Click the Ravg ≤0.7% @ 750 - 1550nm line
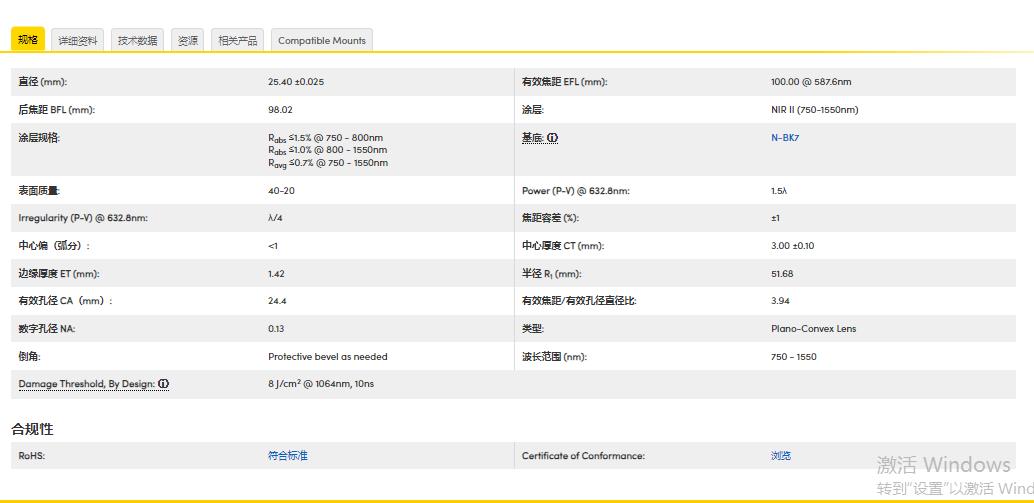 [x=328, y=163]
